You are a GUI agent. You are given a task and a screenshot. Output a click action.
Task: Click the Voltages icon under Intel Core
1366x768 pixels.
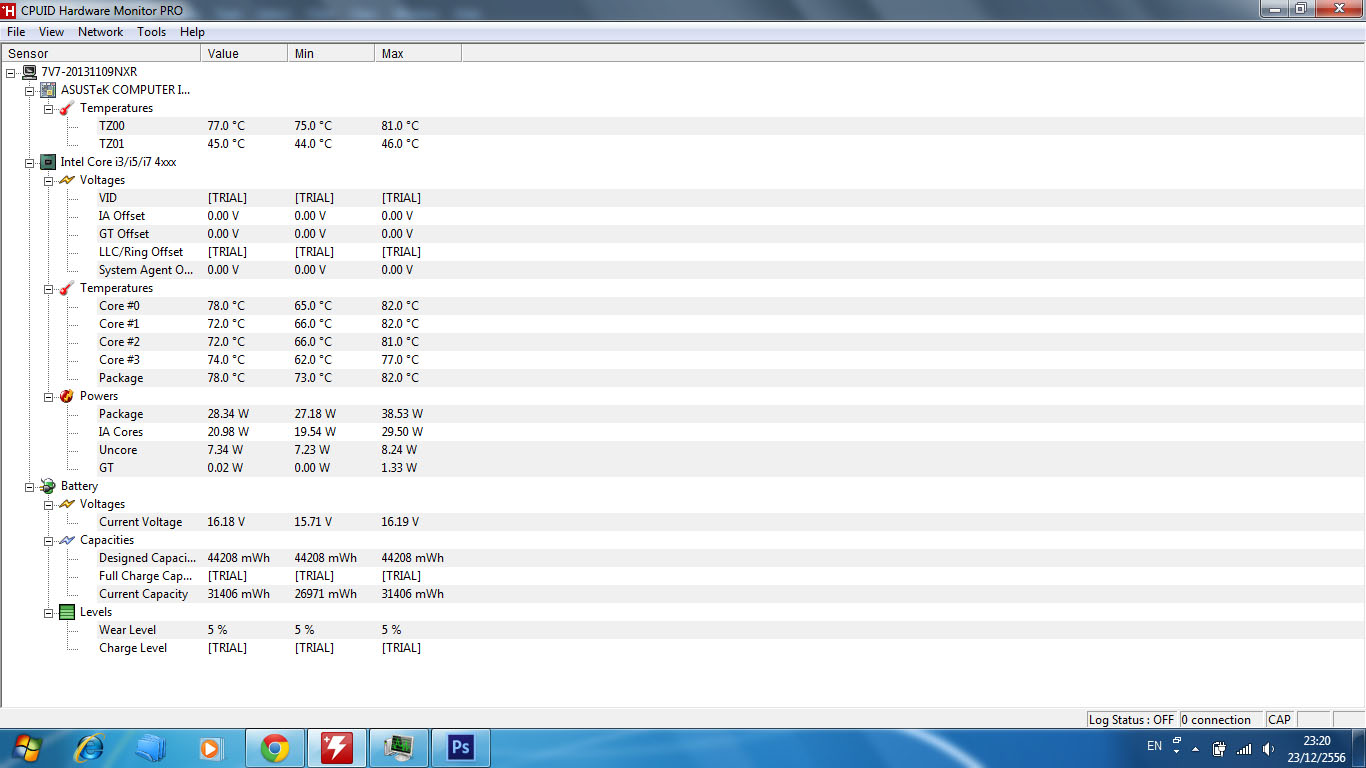point(67,180)
